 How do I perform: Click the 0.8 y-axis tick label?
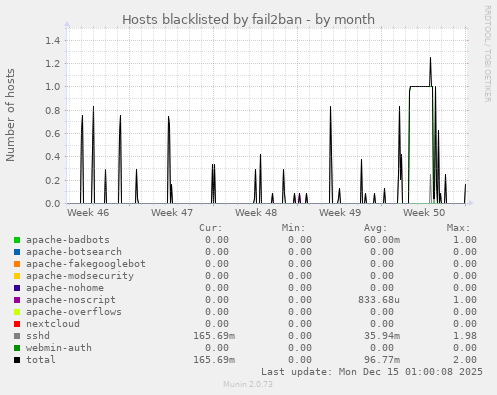point(53,110)
